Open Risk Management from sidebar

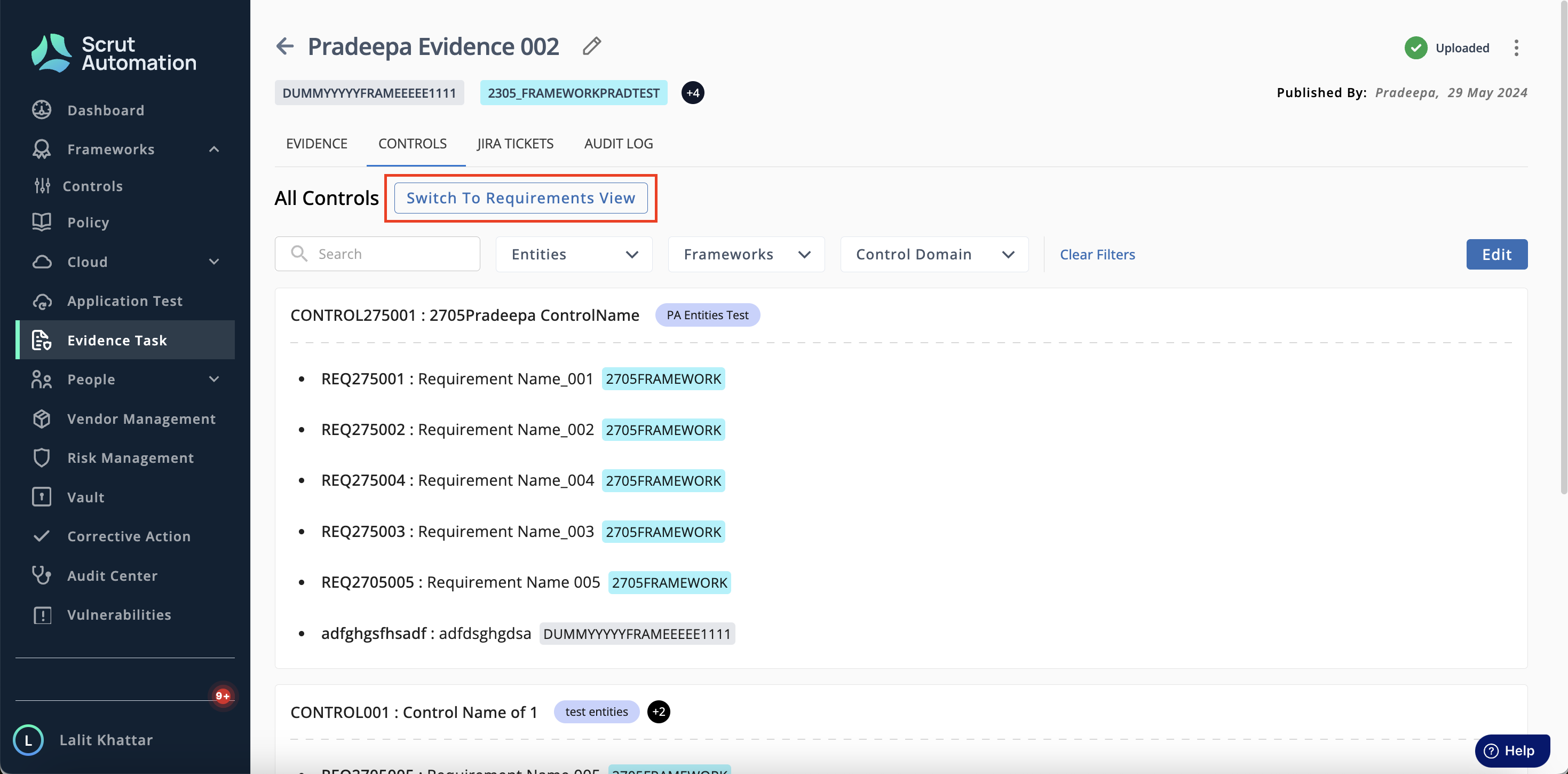coord(130,458)
